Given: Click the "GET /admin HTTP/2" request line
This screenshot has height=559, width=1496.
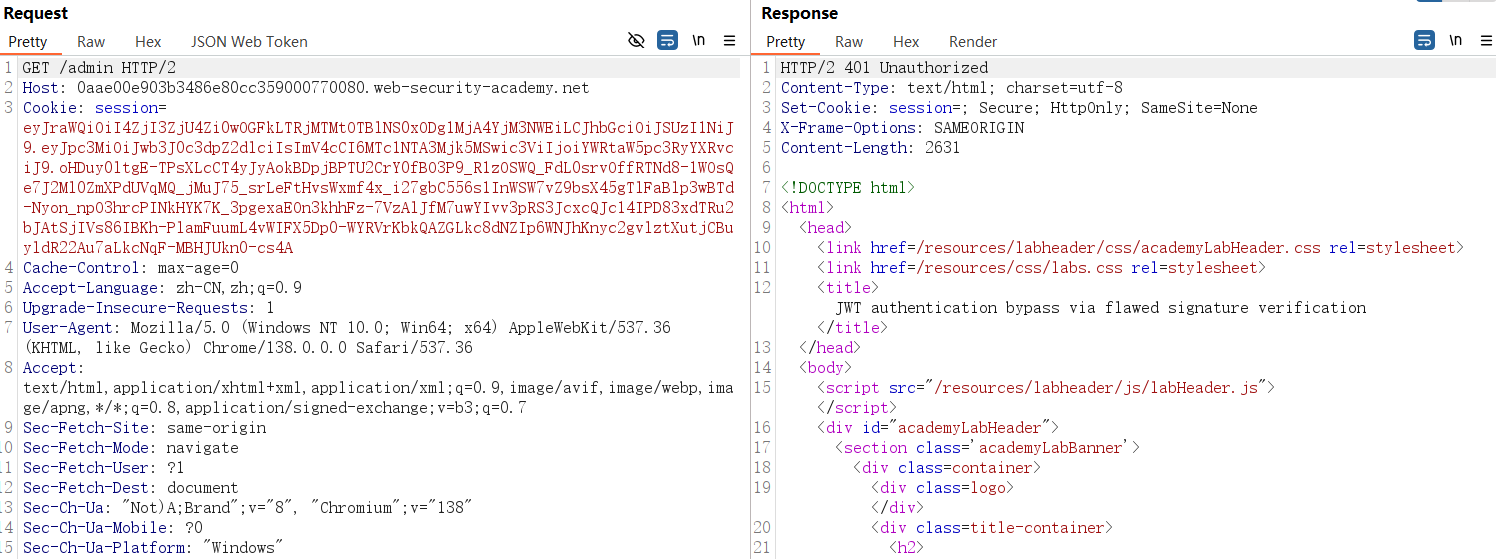Looking at the screenshot, I should (x=99, y=68).
